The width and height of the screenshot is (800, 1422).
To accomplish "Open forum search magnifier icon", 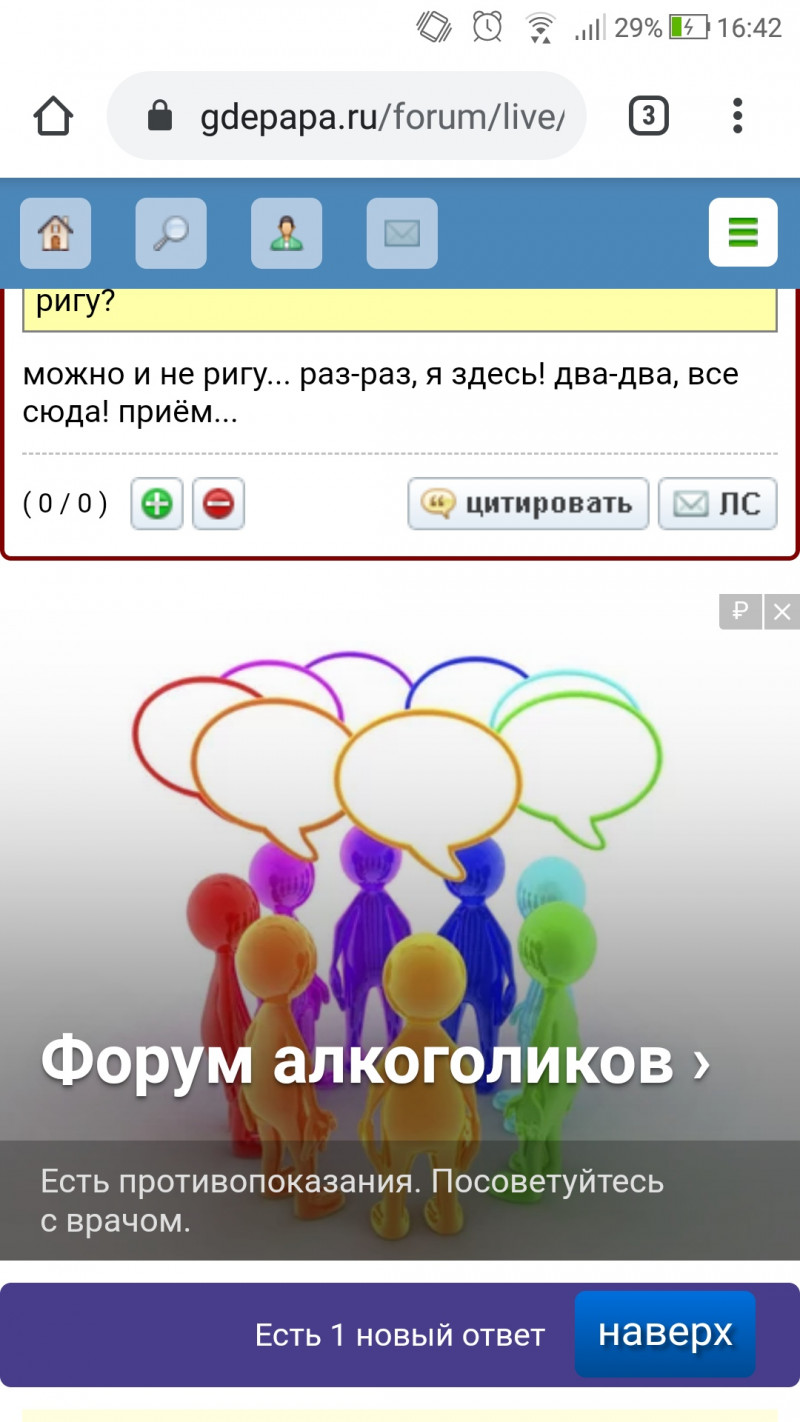I will pyautogui.click(x=171, y=233).
